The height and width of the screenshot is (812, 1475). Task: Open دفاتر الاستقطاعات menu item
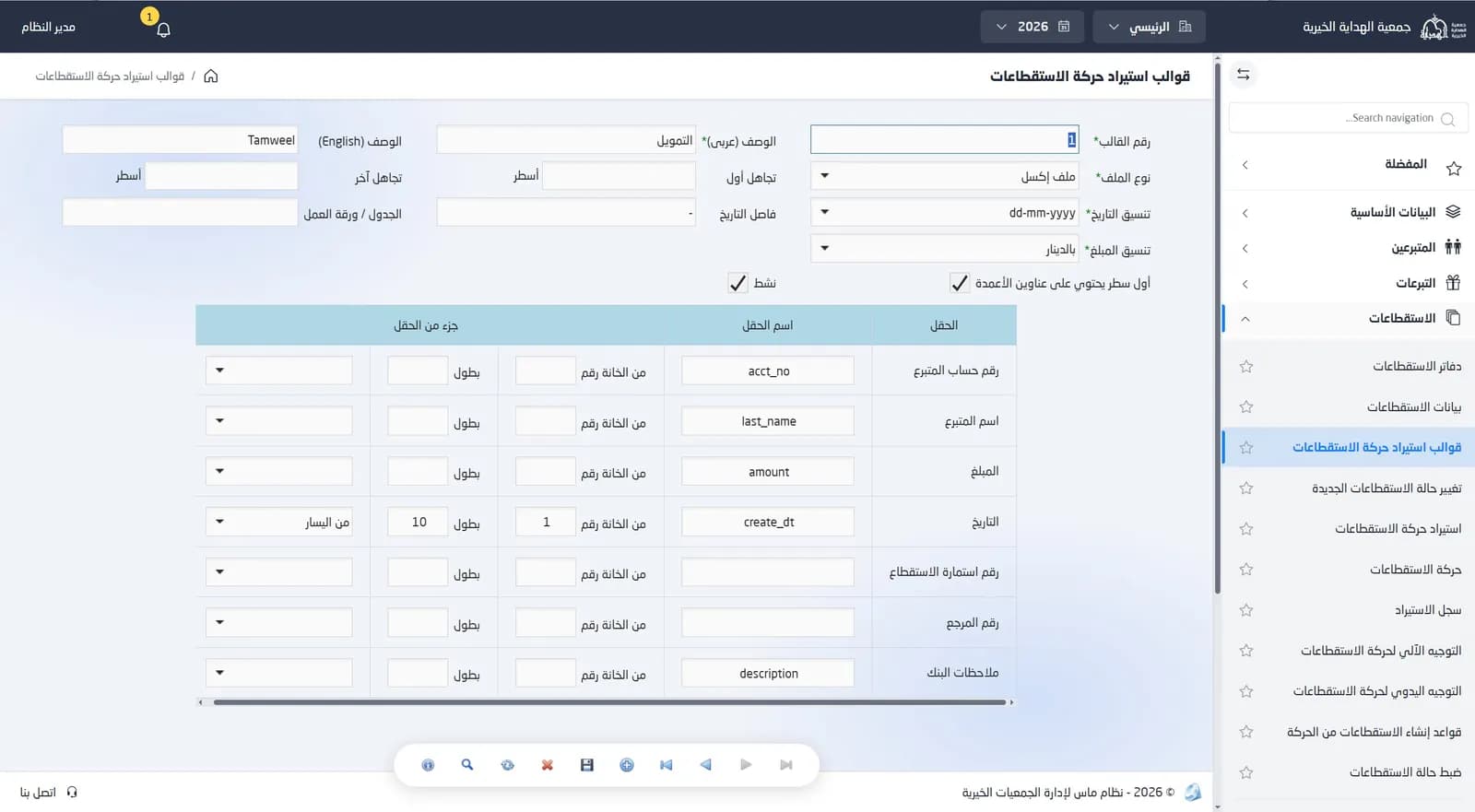point(1417,367)
